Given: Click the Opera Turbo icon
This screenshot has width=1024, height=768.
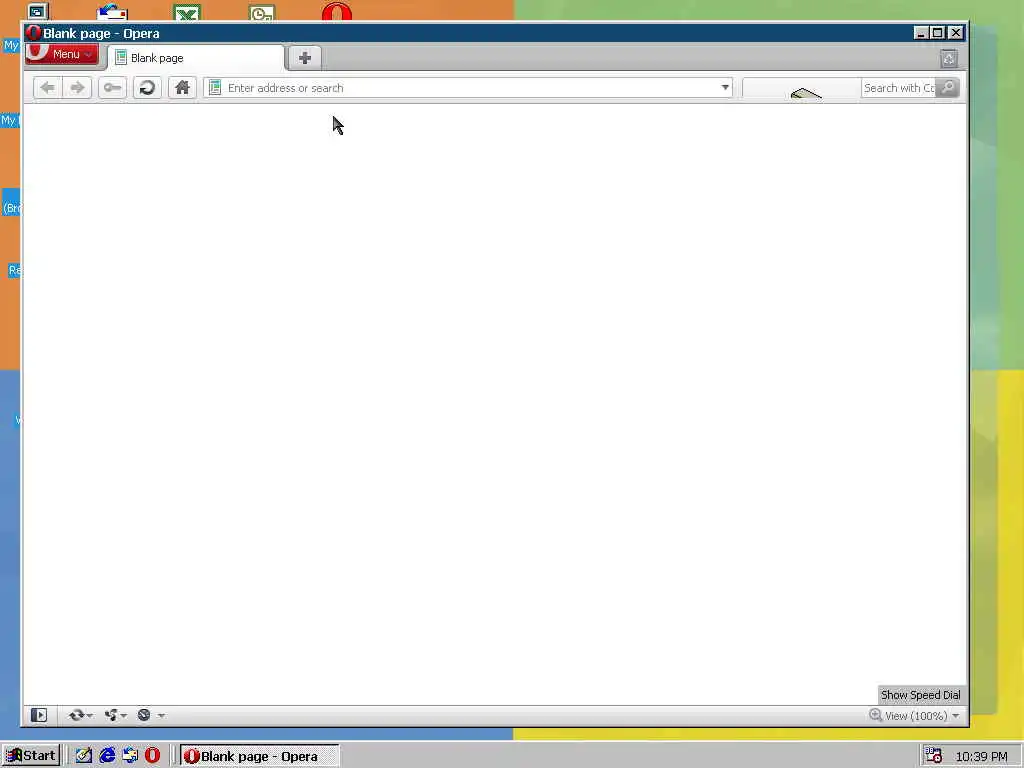Looking at the screenshot, I should click(x=144, y=716).
